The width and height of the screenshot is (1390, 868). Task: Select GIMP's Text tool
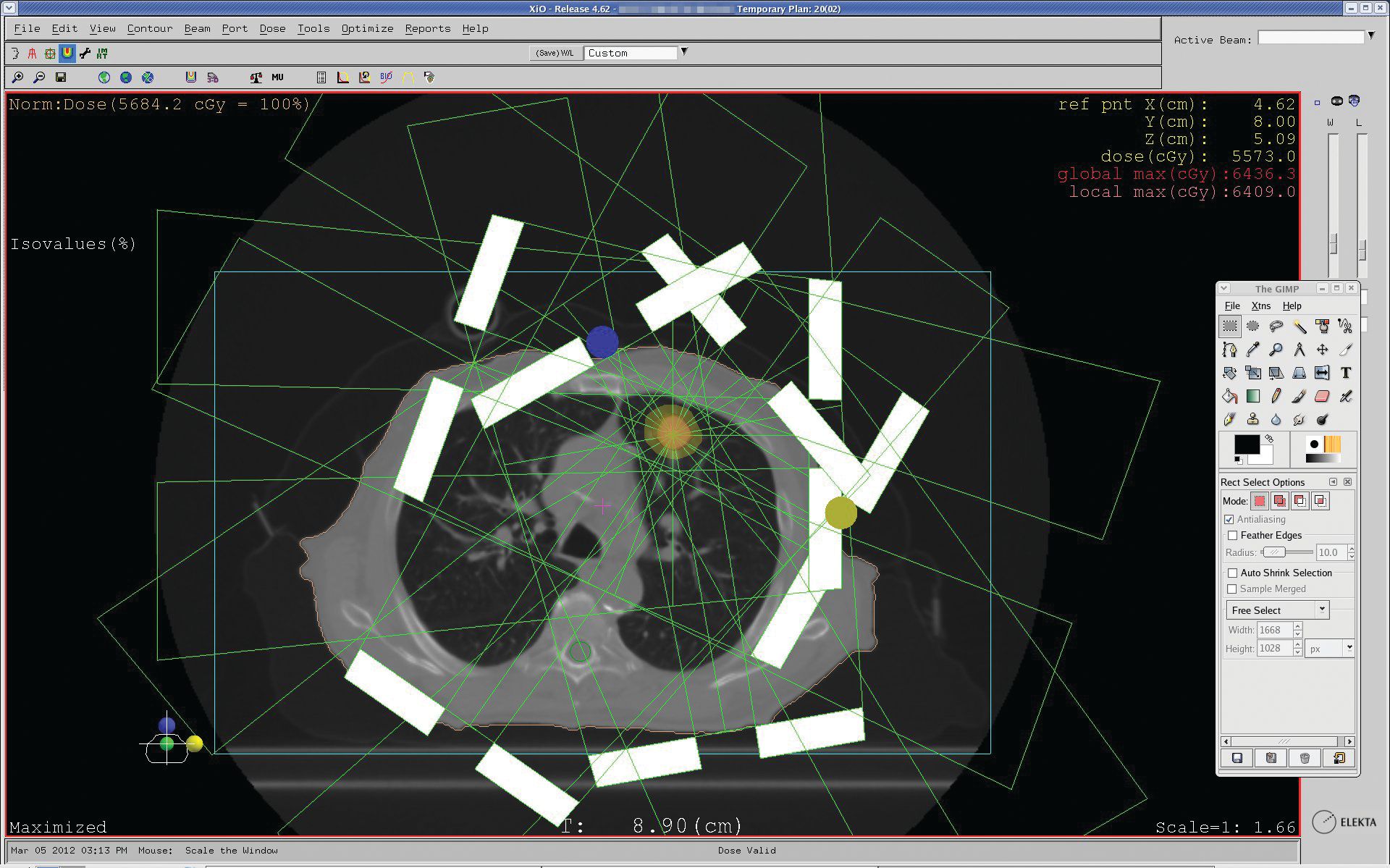coord(1346,373)
